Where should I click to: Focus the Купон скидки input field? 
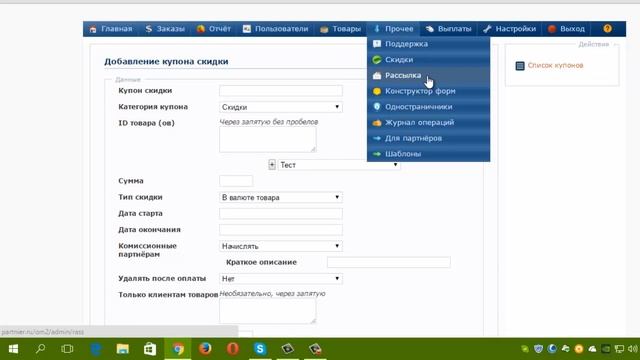281,91
